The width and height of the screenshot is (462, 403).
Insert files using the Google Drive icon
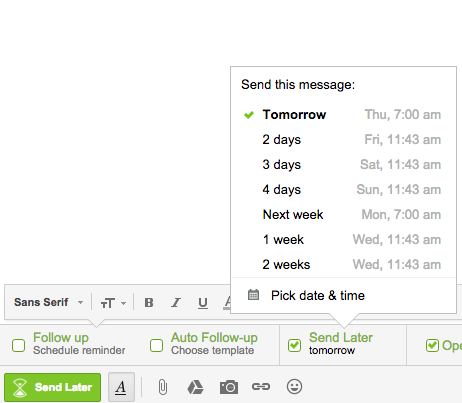click(195, 387)
